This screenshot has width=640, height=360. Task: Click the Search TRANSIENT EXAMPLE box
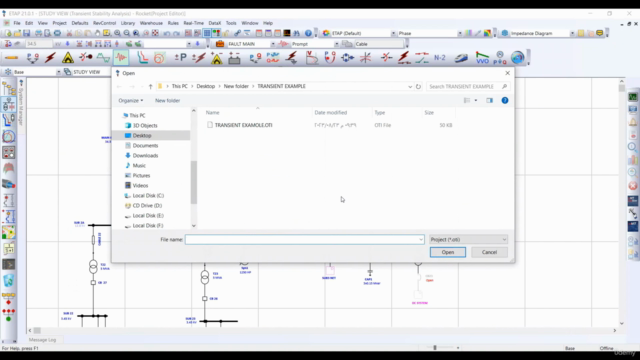point(467,86)
